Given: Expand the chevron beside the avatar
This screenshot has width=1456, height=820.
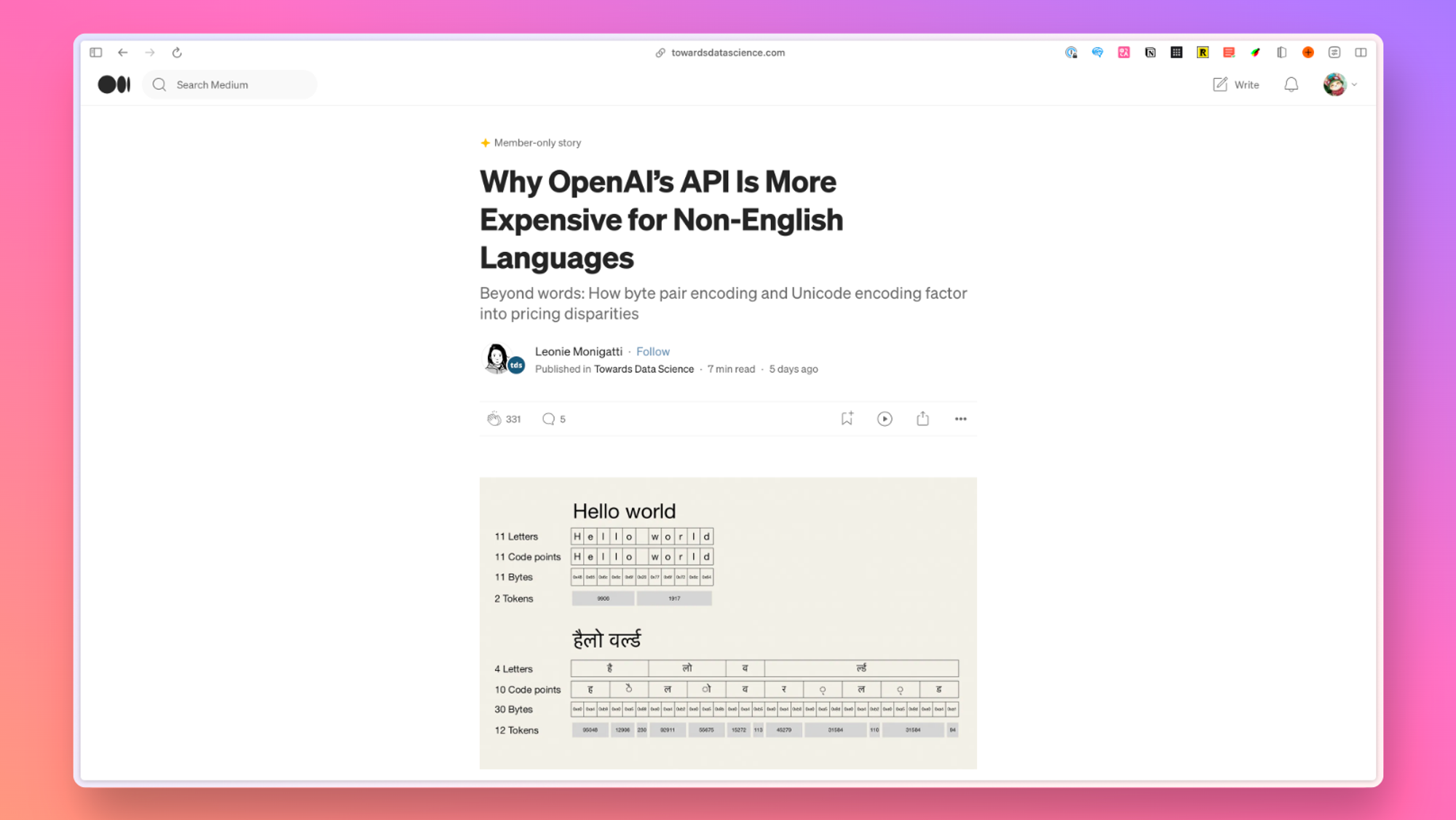Looking at the screenshot, I should [1354, 84].
